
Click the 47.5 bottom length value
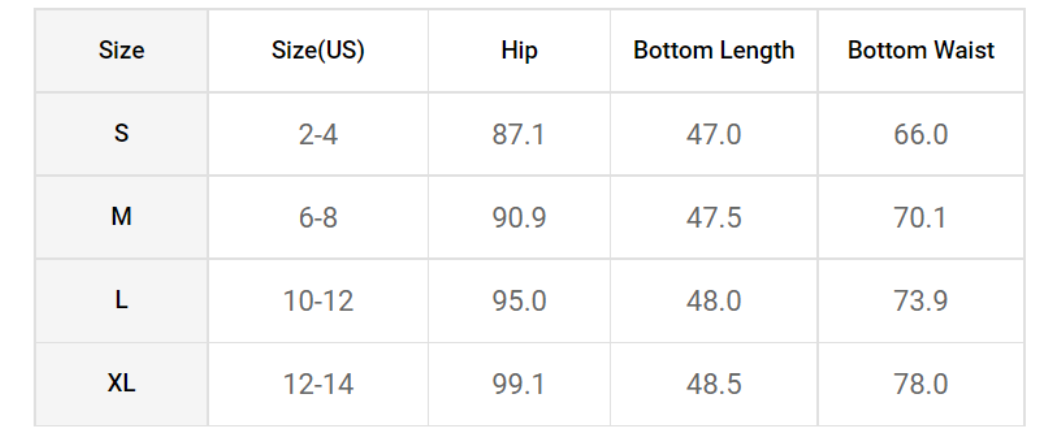714,218
